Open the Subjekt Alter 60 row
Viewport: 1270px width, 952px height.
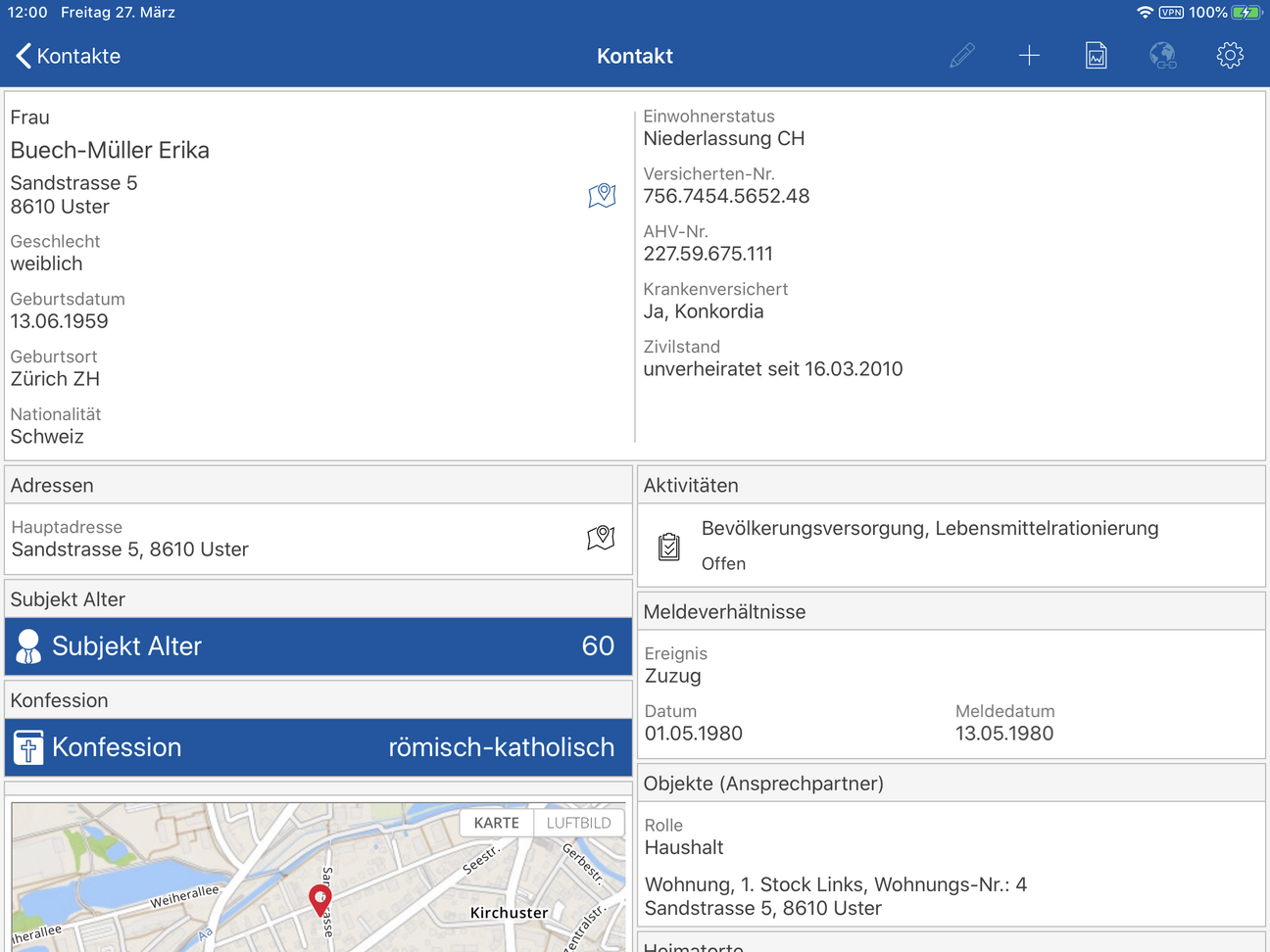pos(318,646)
